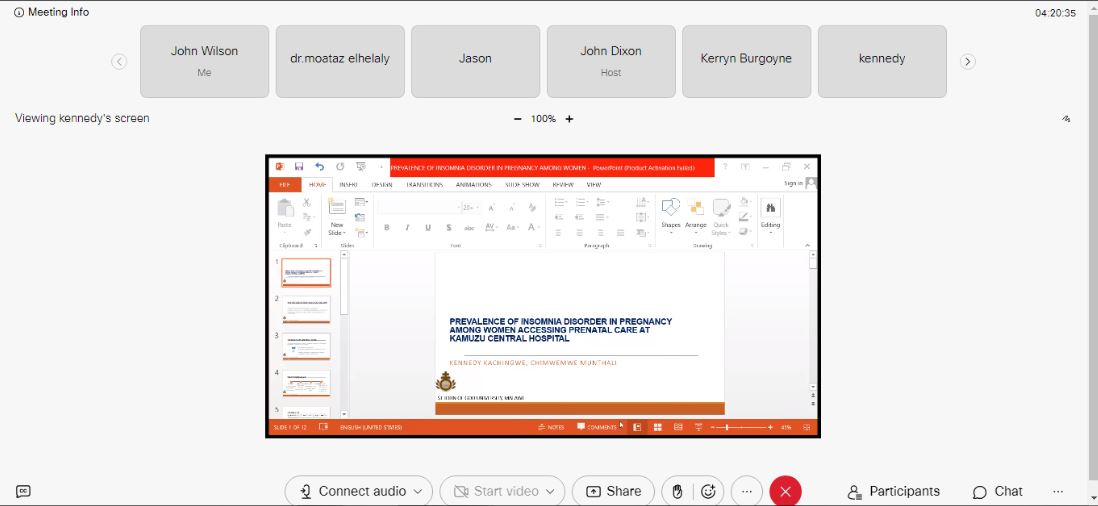This screenshot has height=506, width=1098.
Task: Toggle closed captions icon at bottom left
Action: (23, 491)
